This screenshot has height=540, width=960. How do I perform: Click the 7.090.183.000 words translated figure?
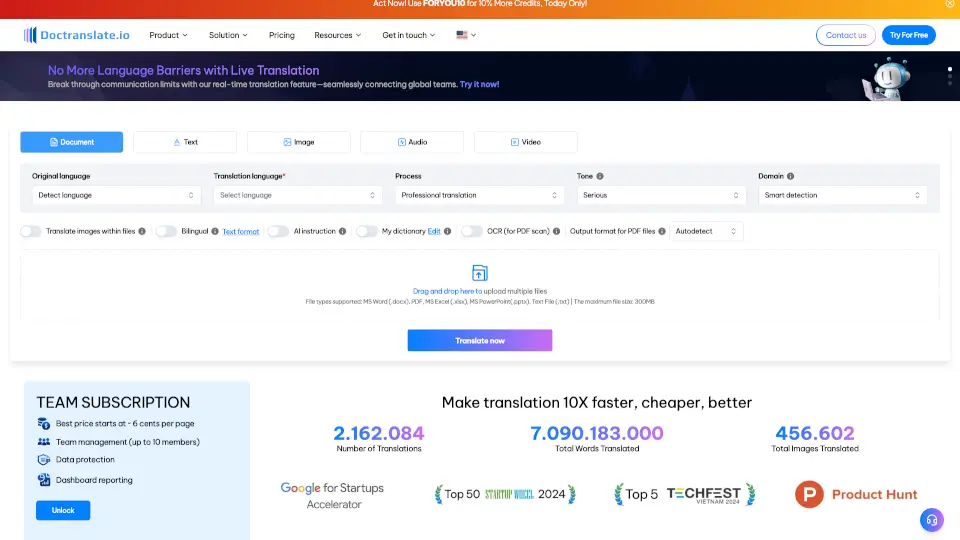click(597, 433)
